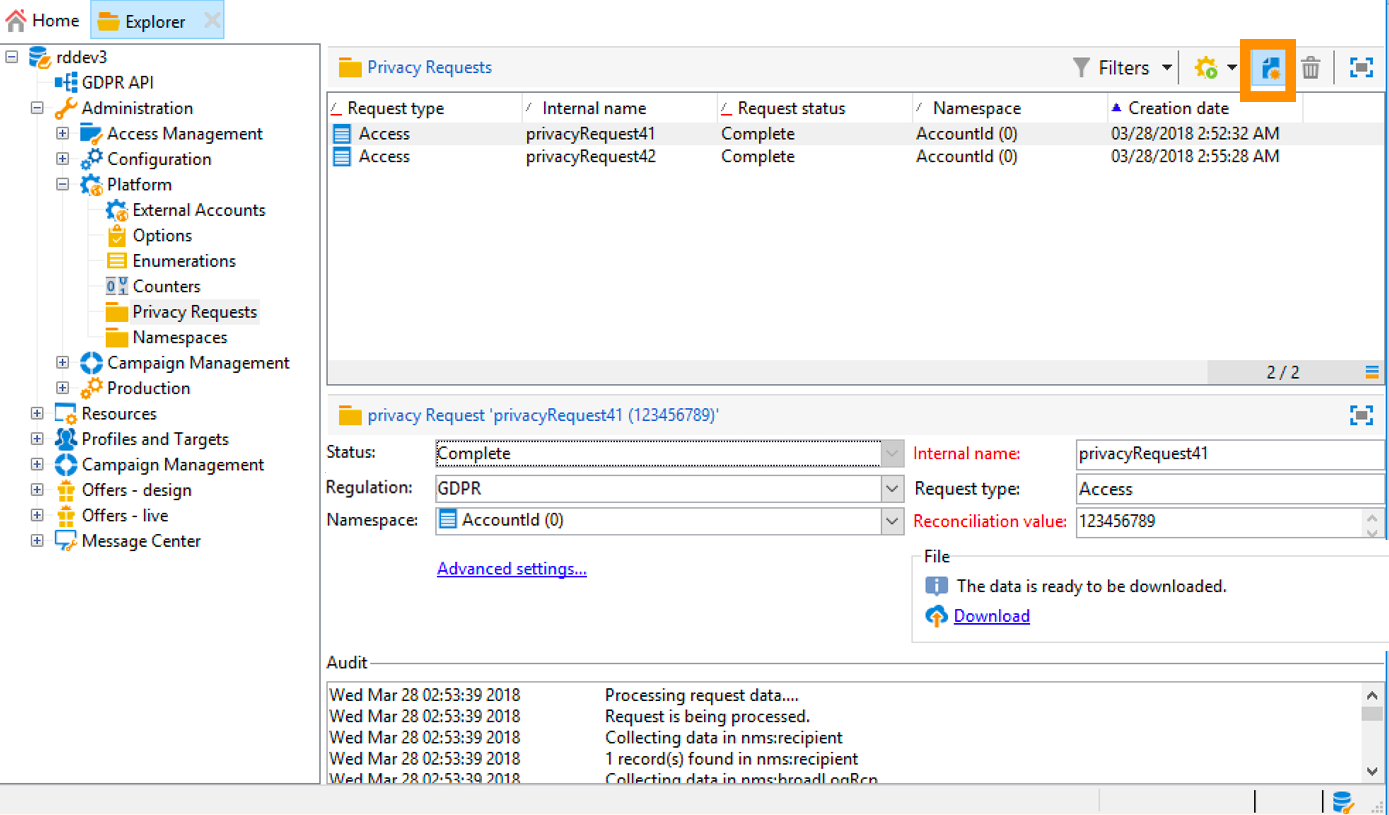This screenshot has width=1389, height=815.
Task: Expand the Message Center node
Action: [37, 541]
